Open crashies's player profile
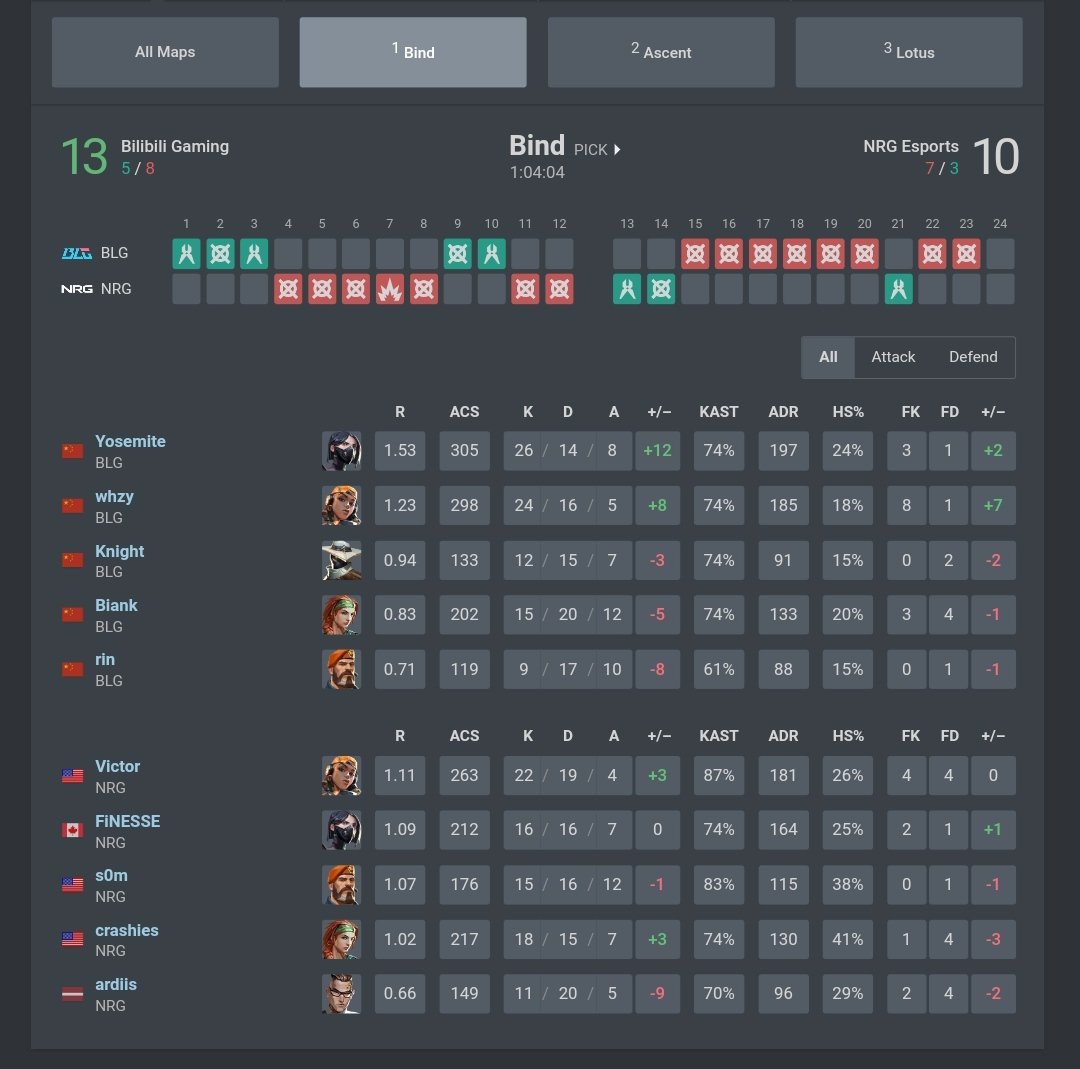 pyautogui.click(x=127, y=930)
